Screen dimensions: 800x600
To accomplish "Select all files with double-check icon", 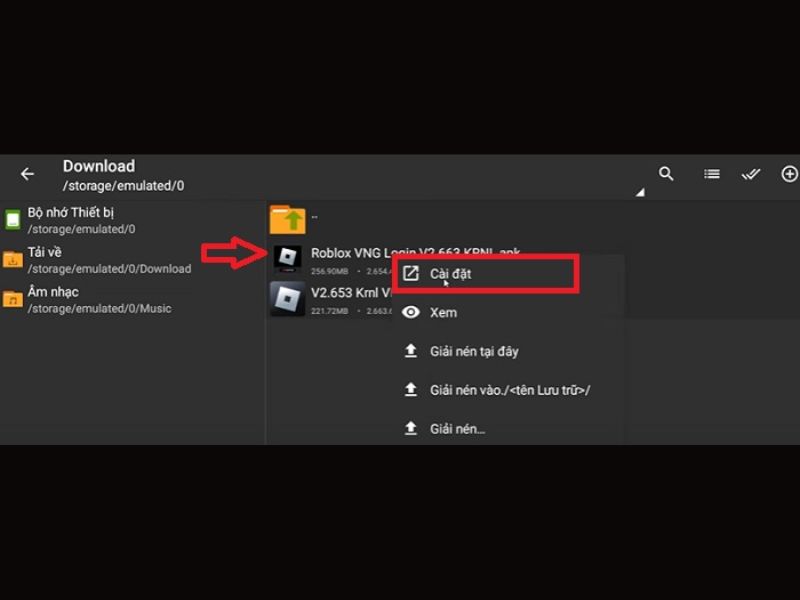I will pos(751,174).
